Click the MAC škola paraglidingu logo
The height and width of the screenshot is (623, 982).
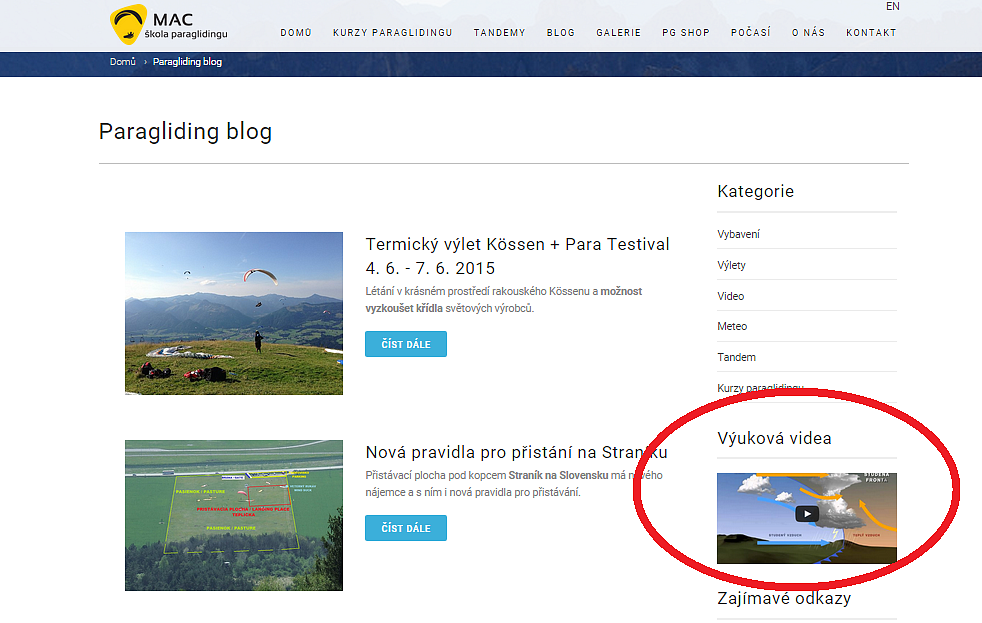point(168,25)
